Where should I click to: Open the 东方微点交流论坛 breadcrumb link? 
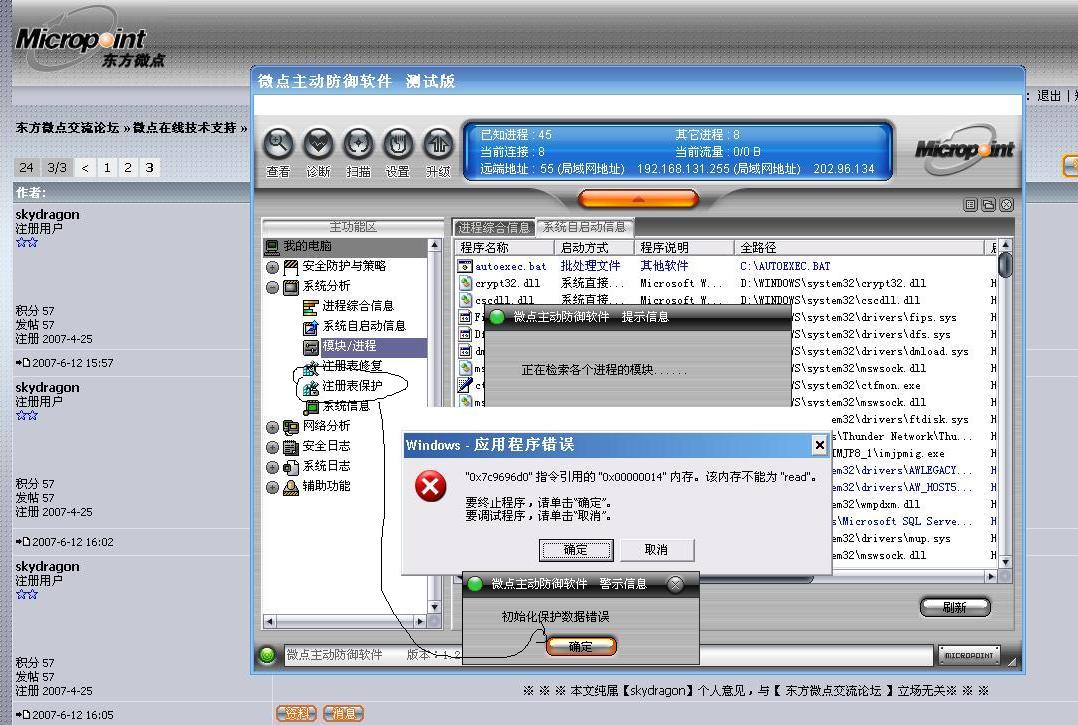click(x=67, y=128)
